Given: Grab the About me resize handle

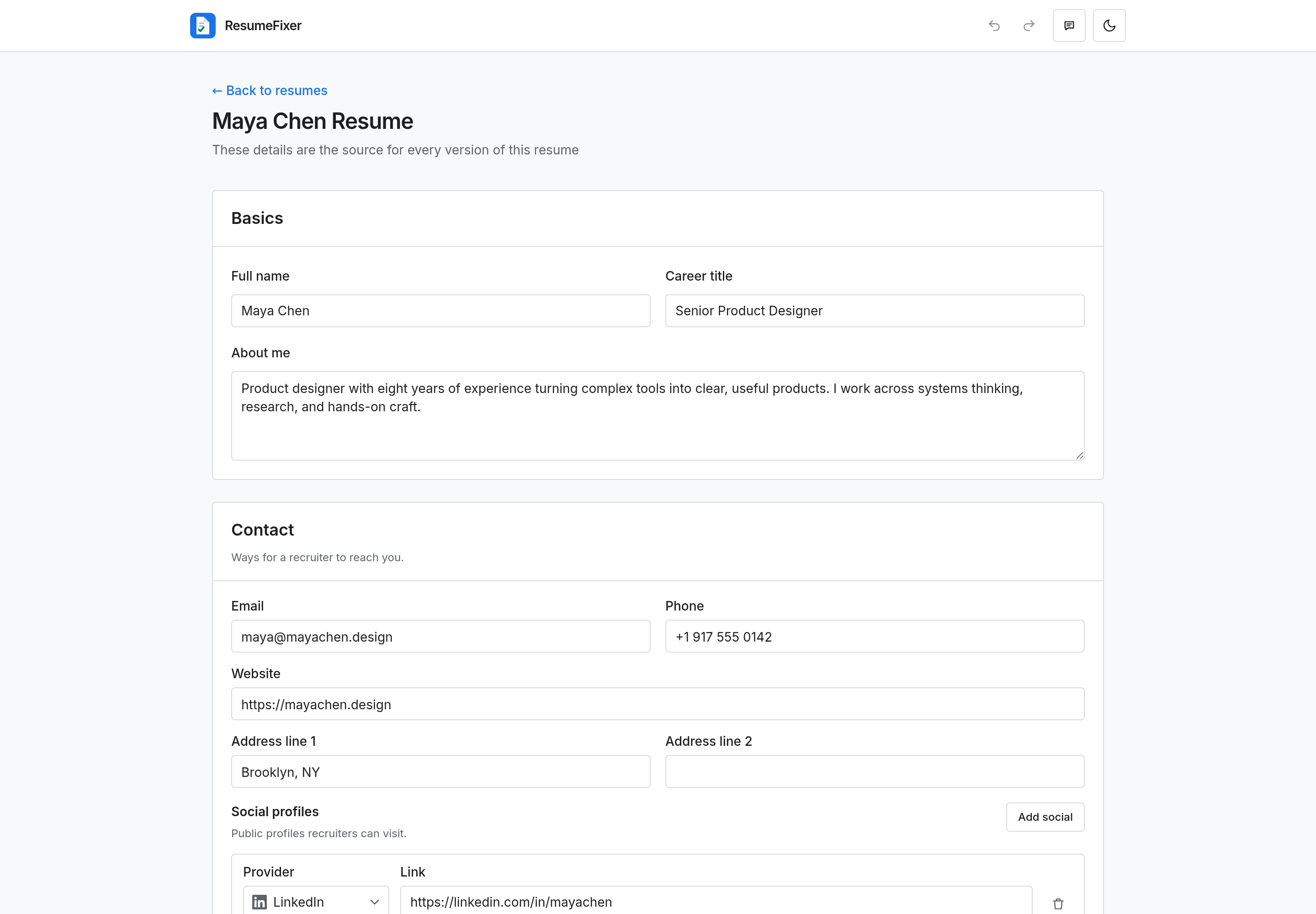Looking at the screenshot, I should coord(1079,455).
